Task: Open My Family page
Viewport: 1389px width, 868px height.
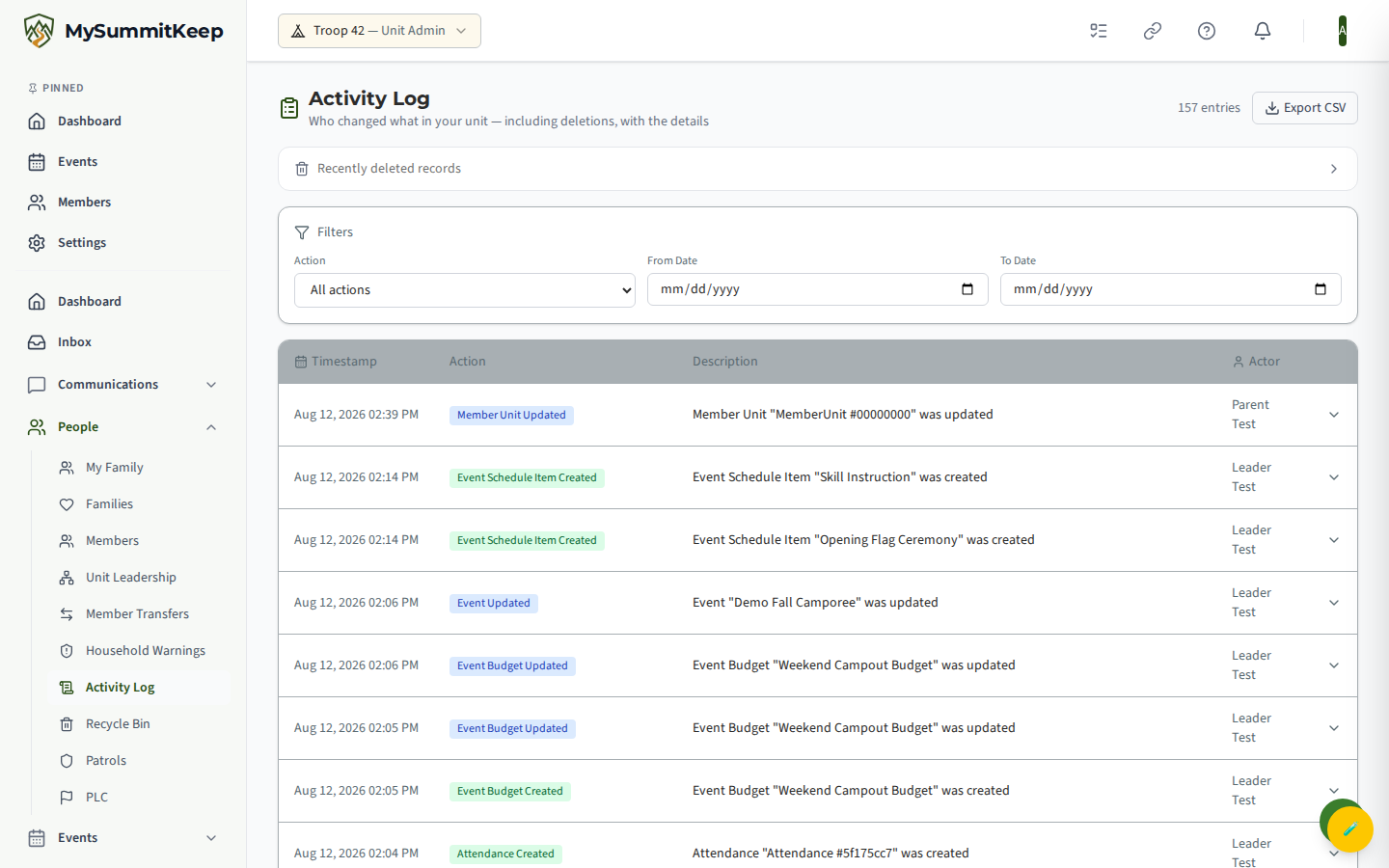Action: click(x=139, y=468)
